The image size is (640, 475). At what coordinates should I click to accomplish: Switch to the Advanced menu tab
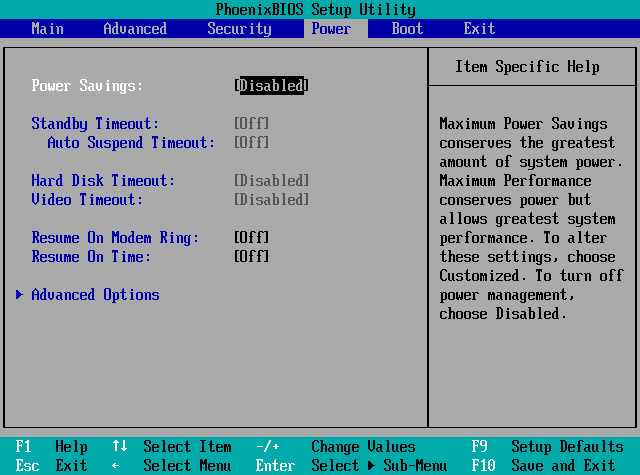pyautogui.click(x=135, y=29)
